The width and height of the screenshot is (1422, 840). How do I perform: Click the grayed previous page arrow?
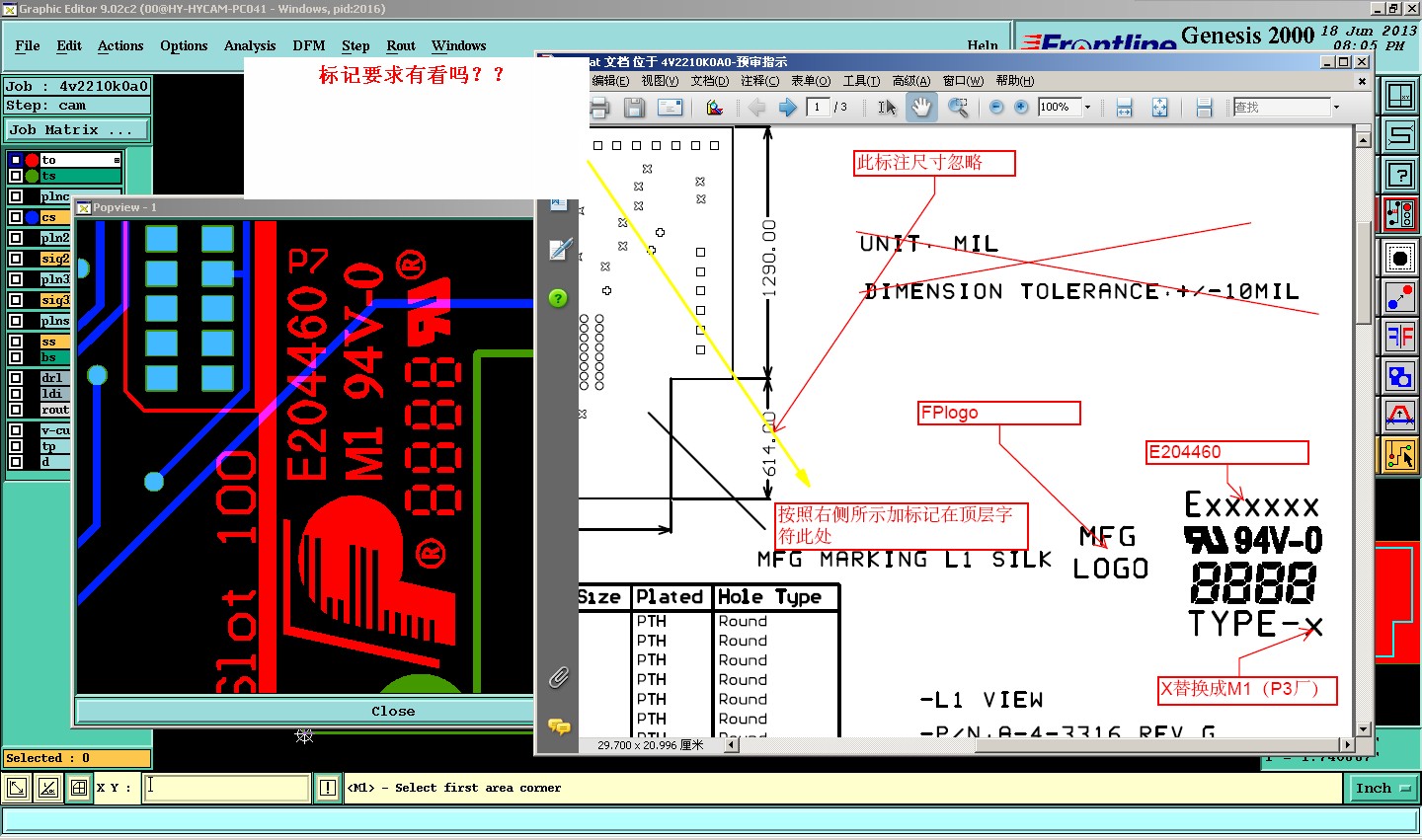757,108
